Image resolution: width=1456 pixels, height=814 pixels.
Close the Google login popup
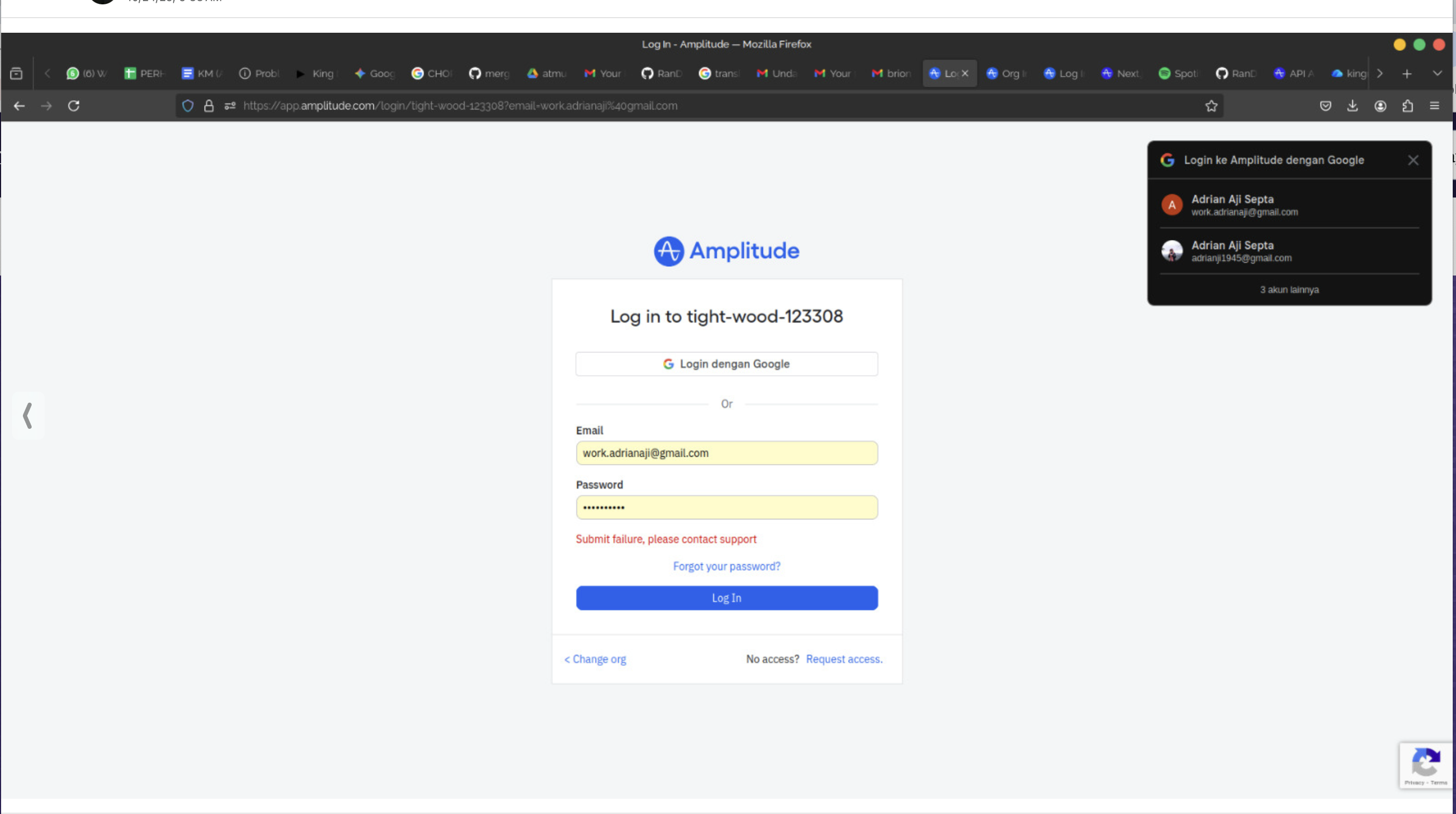pyautogui.click(x=1413, y=160)
